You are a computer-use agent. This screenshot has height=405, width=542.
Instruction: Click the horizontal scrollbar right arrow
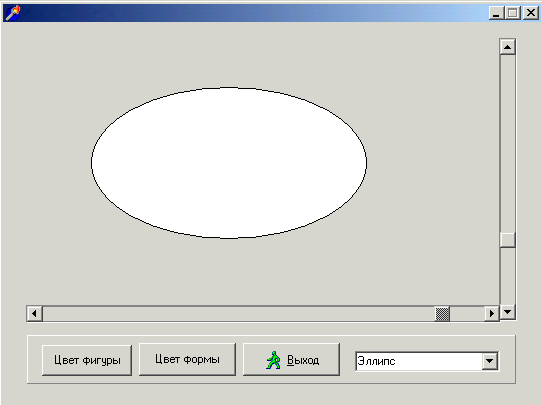pos(492,314)
